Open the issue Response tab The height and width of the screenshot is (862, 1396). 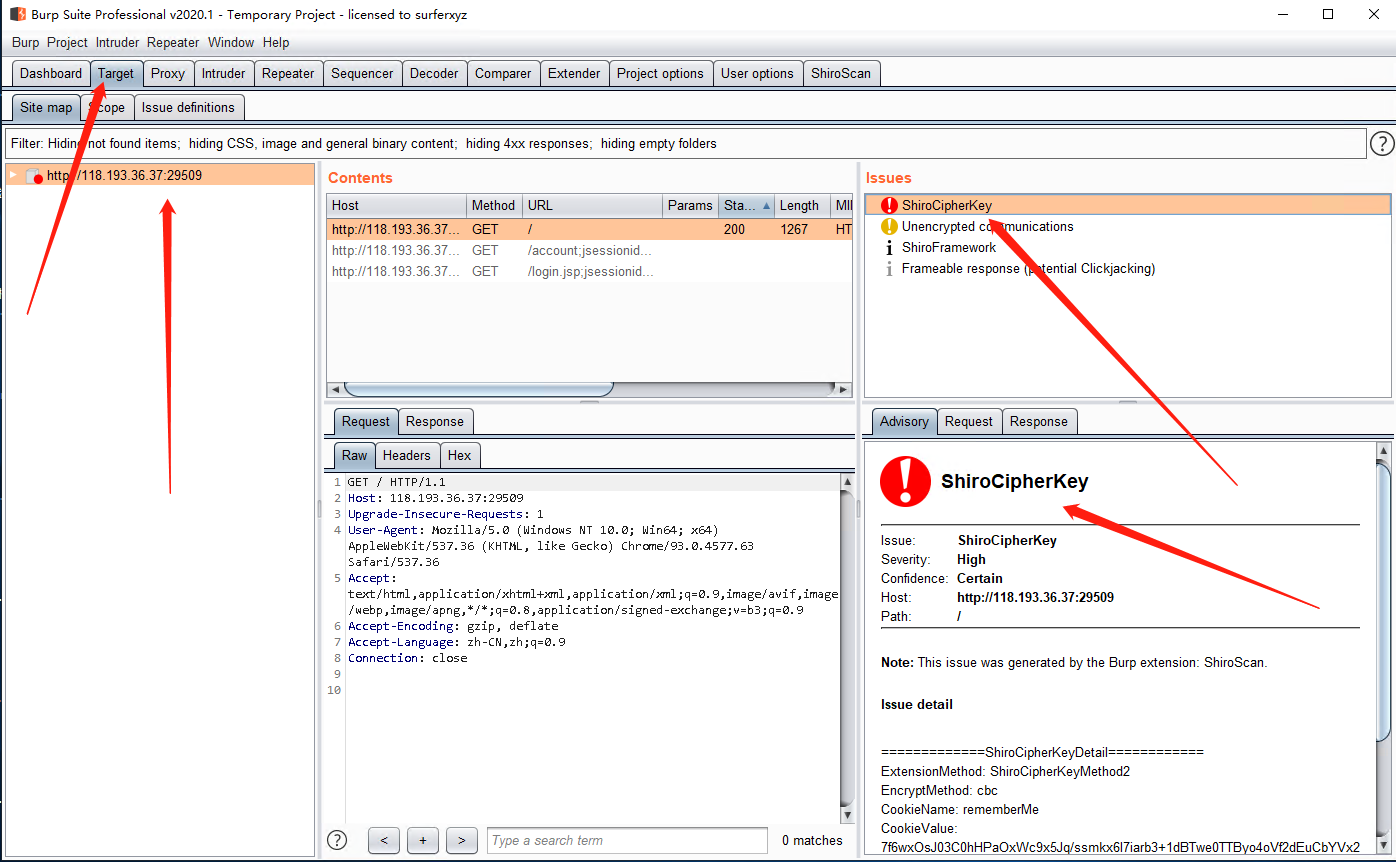click(1039, 421)
